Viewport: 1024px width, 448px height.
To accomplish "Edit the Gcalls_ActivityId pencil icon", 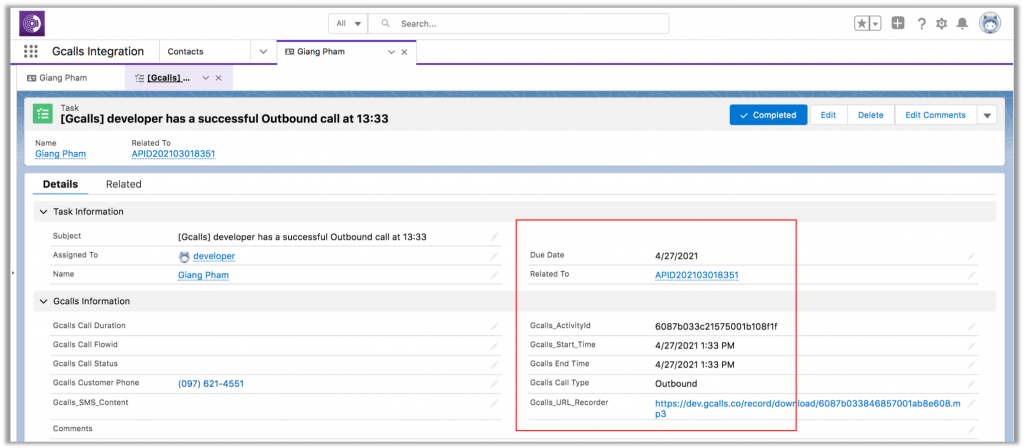I will coord(972,327).
